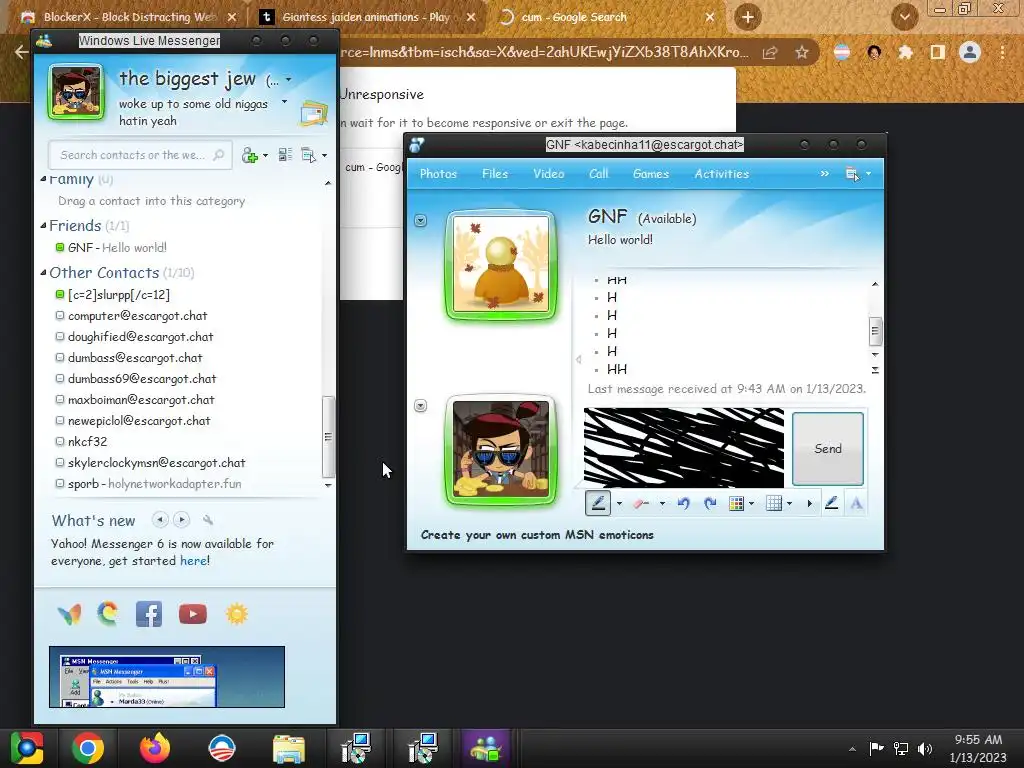Screen dimensions: 1024x768
Task: Select contact skylerclockymsn@escargot.chat
Action: coord(157,462)
